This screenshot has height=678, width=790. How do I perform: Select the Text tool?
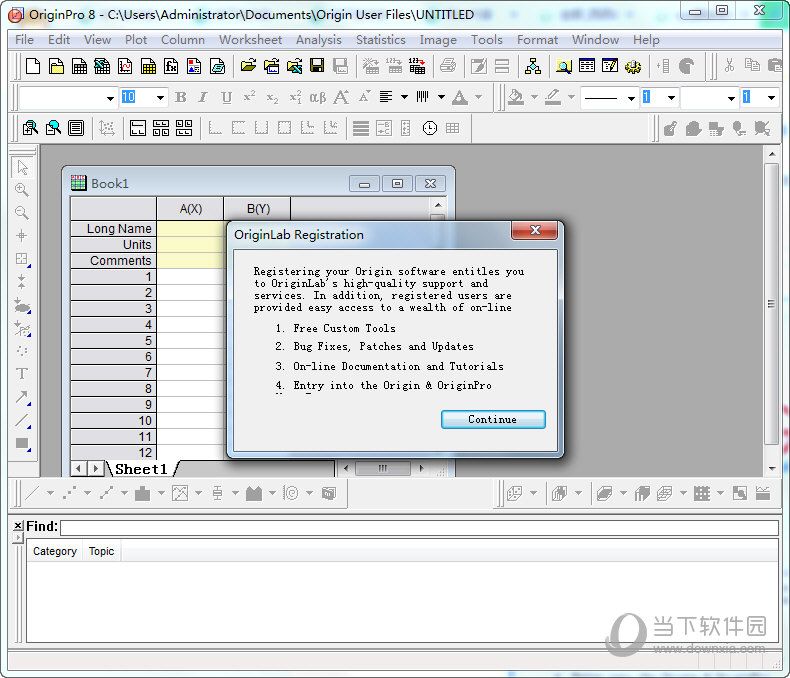(22, 373)
